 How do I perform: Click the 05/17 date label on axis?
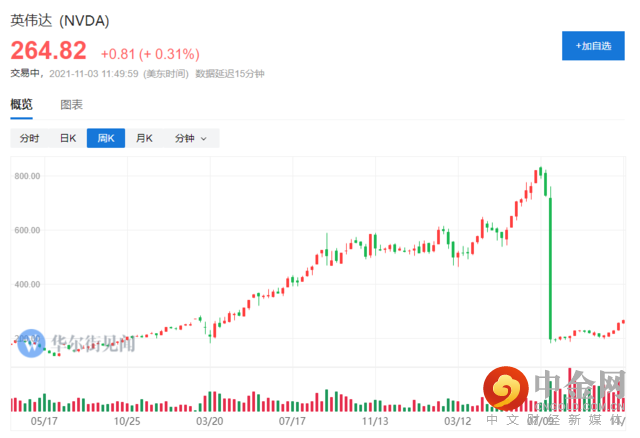coord(43,421)
